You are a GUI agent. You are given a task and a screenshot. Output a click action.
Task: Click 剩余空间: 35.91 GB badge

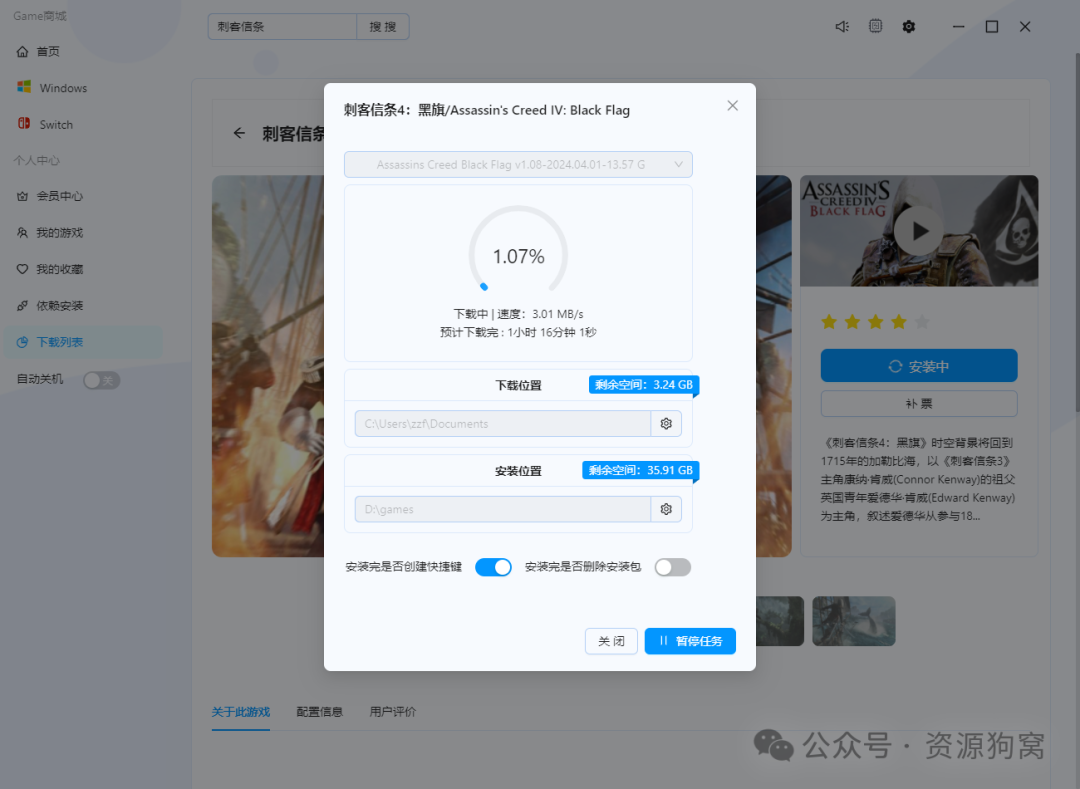[x=641, y=470]
